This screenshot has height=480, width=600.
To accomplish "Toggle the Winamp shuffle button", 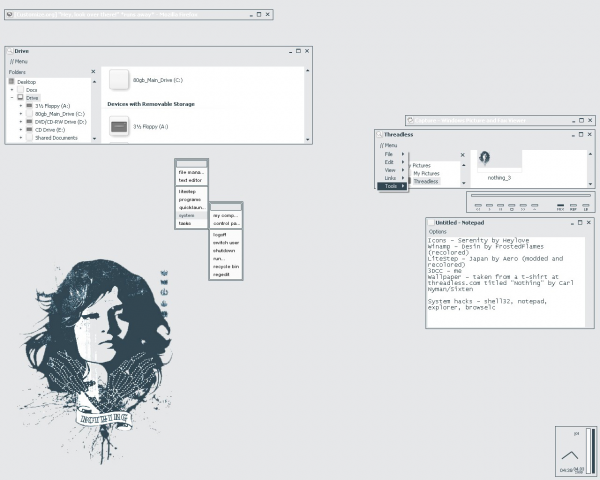I will point(560,207).
